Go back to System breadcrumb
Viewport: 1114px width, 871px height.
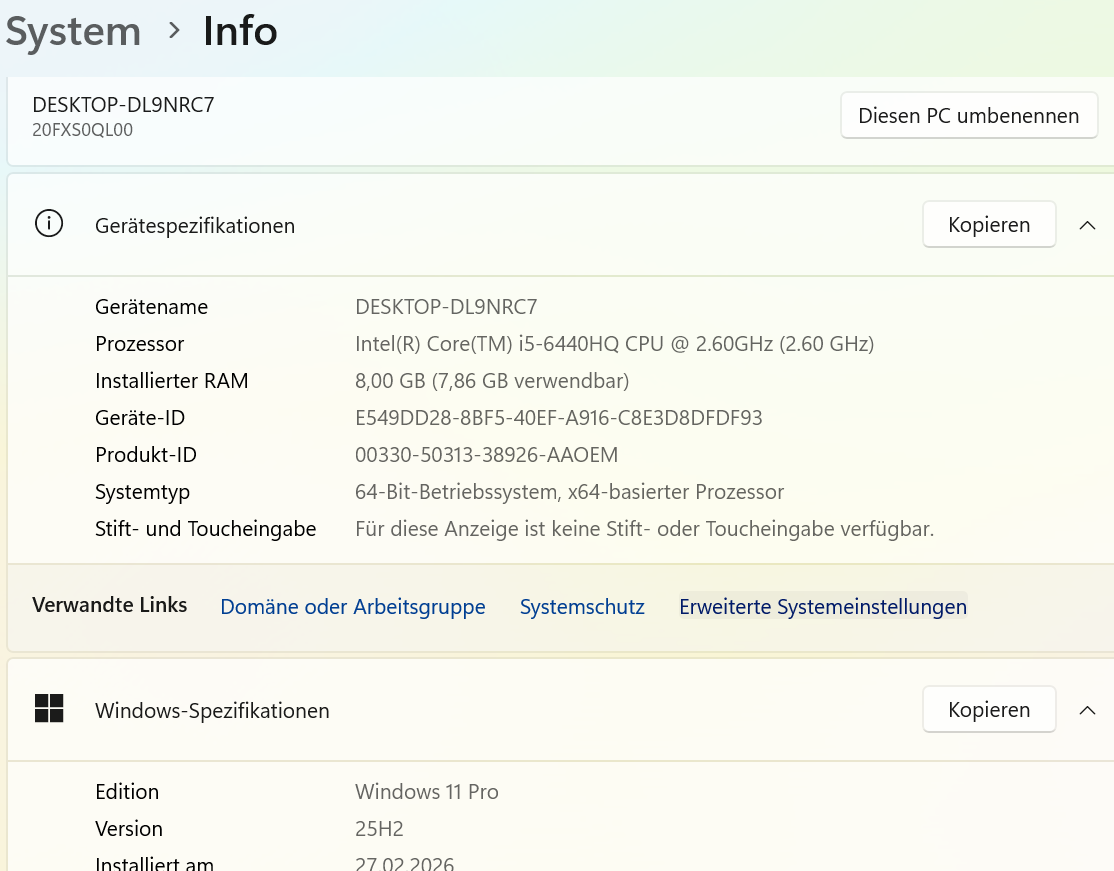[73, 32]
